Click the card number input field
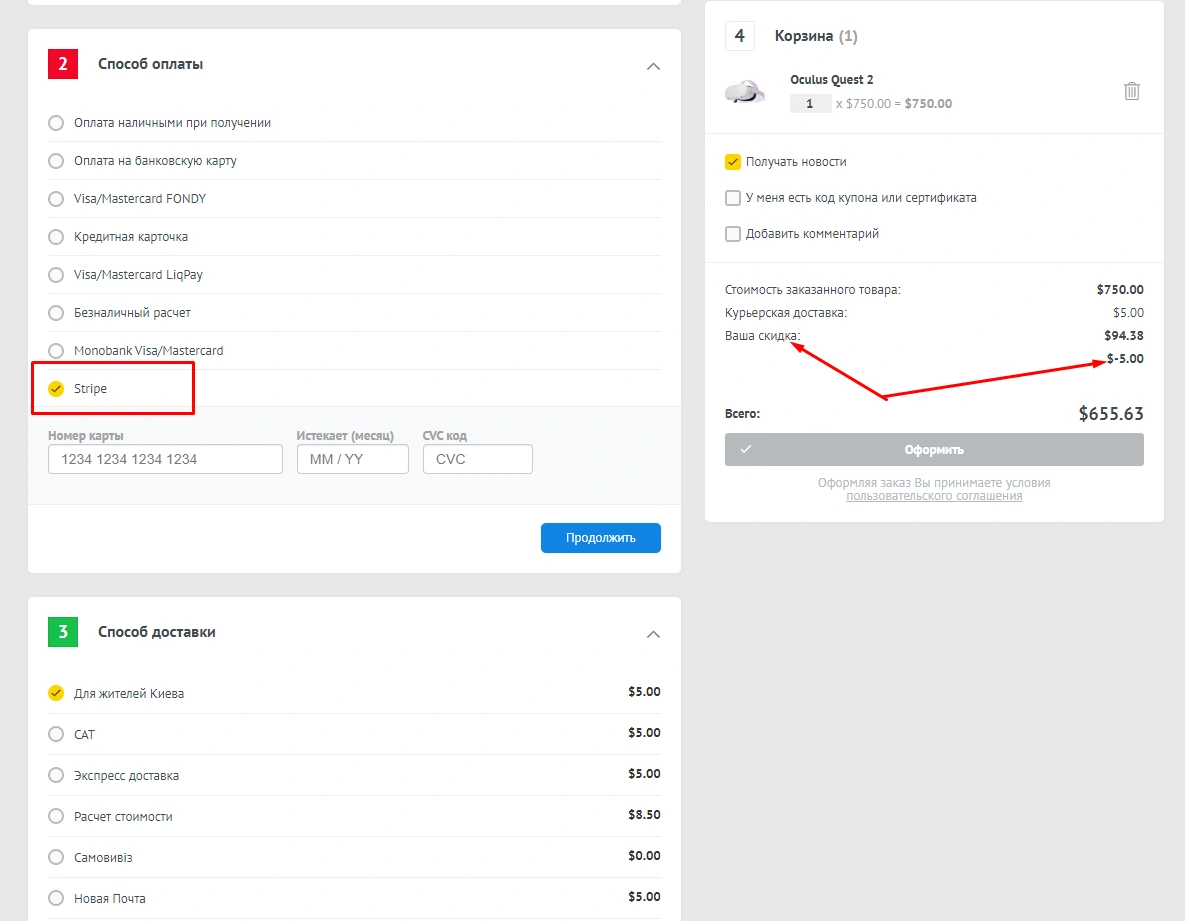 165,459
